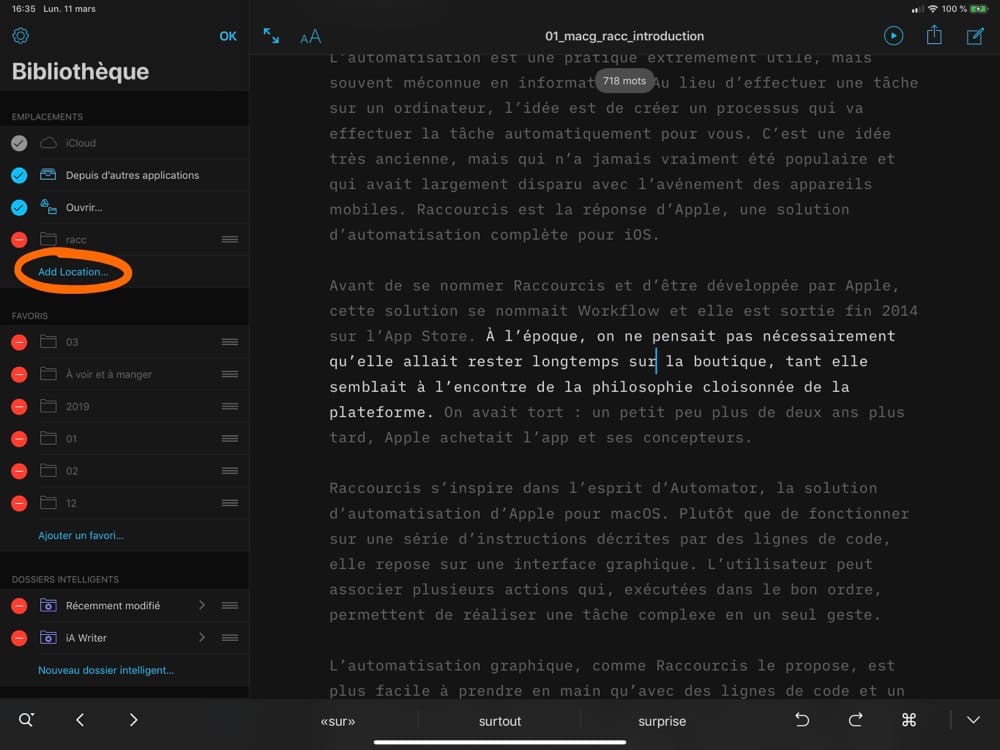
Task: Open settings gear in Bibliothèque
Action: [20, 36]
